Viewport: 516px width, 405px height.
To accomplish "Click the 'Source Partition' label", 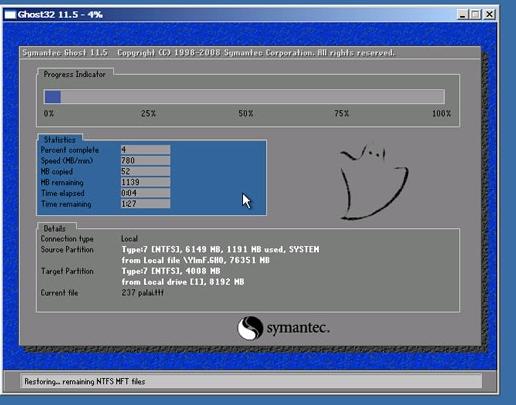I will [67, 250].
